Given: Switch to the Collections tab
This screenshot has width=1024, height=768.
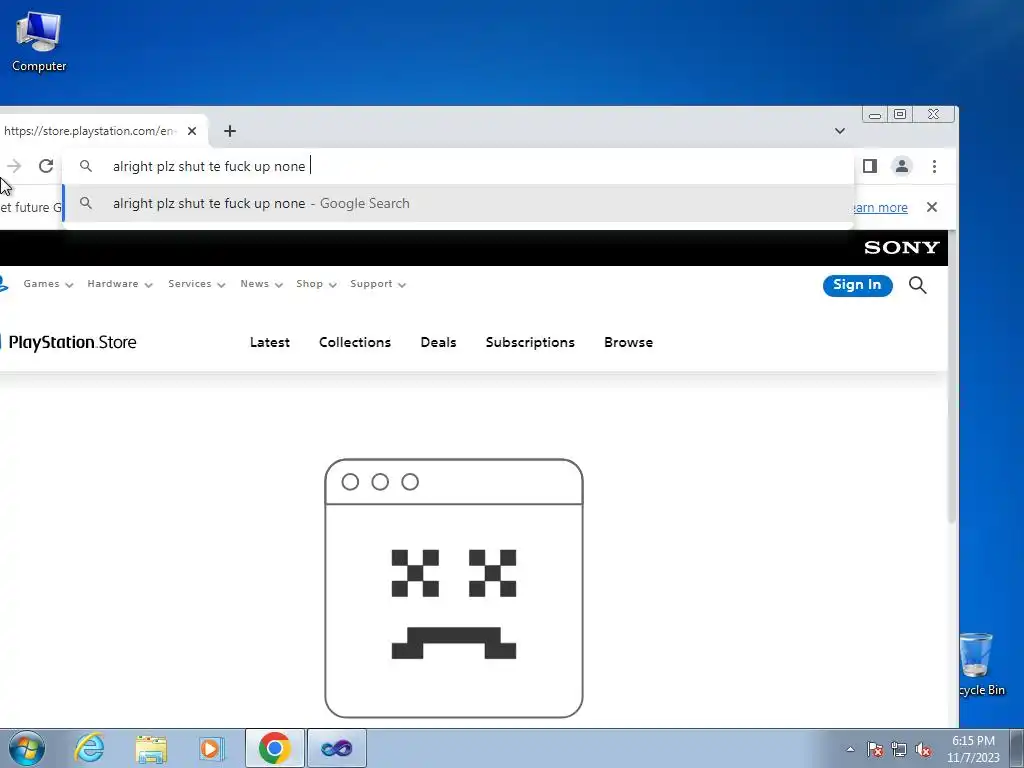Looking at the screenshot, I should tap(355, 343).
